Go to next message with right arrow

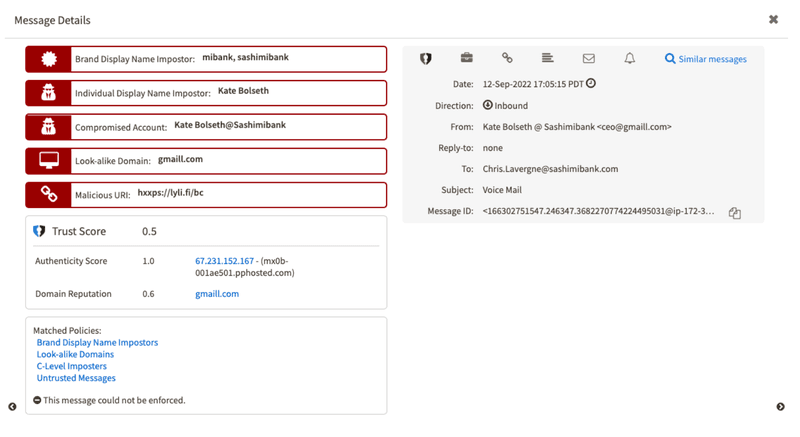pos(781,406)
